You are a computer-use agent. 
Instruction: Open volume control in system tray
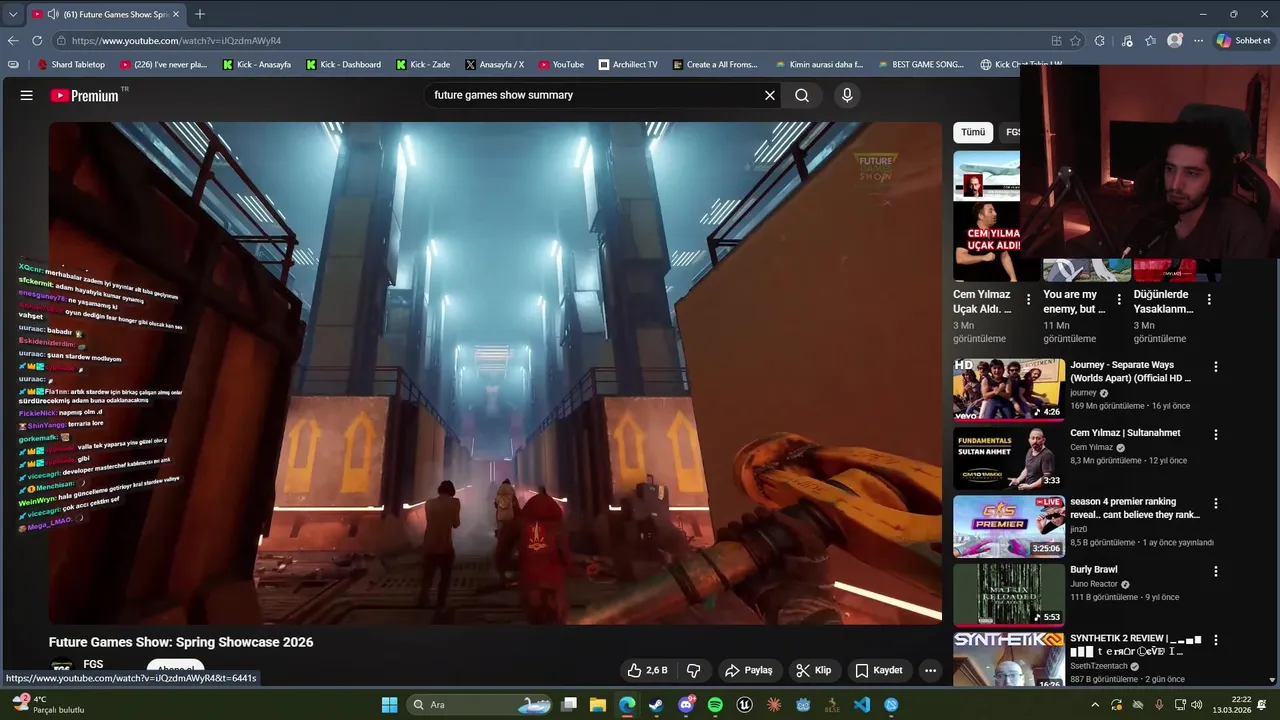coord(1197,705)
